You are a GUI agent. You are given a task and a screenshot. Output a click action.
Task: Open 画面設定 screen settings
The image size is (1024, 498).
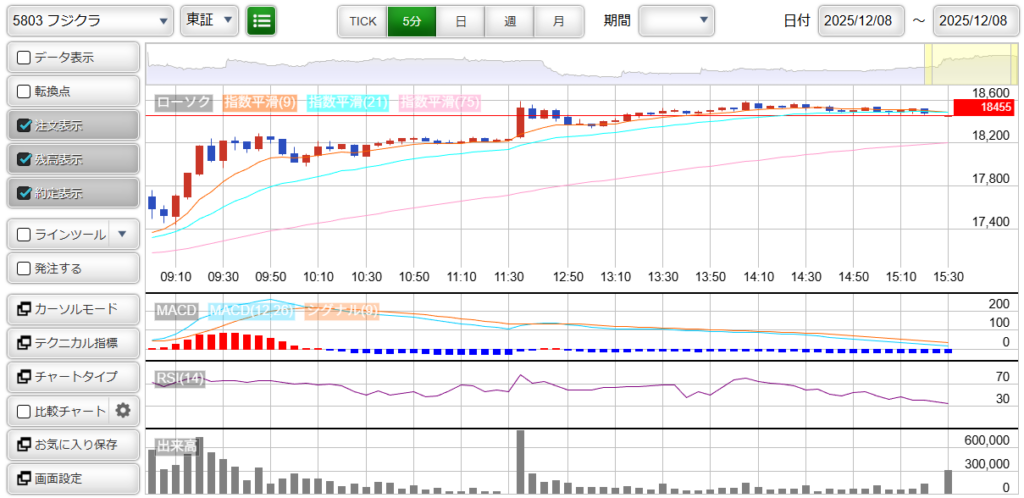[x=71, y=478]
